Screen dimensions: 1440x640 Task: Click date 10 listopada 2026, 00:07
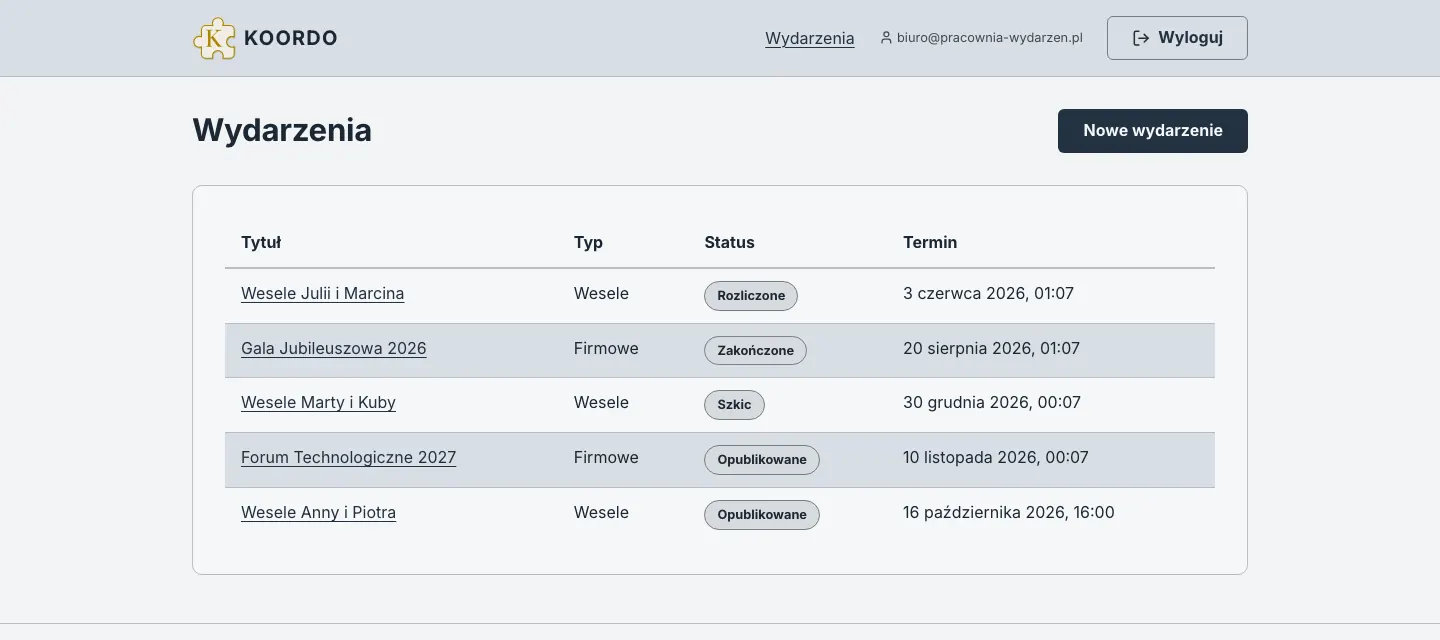996,457
